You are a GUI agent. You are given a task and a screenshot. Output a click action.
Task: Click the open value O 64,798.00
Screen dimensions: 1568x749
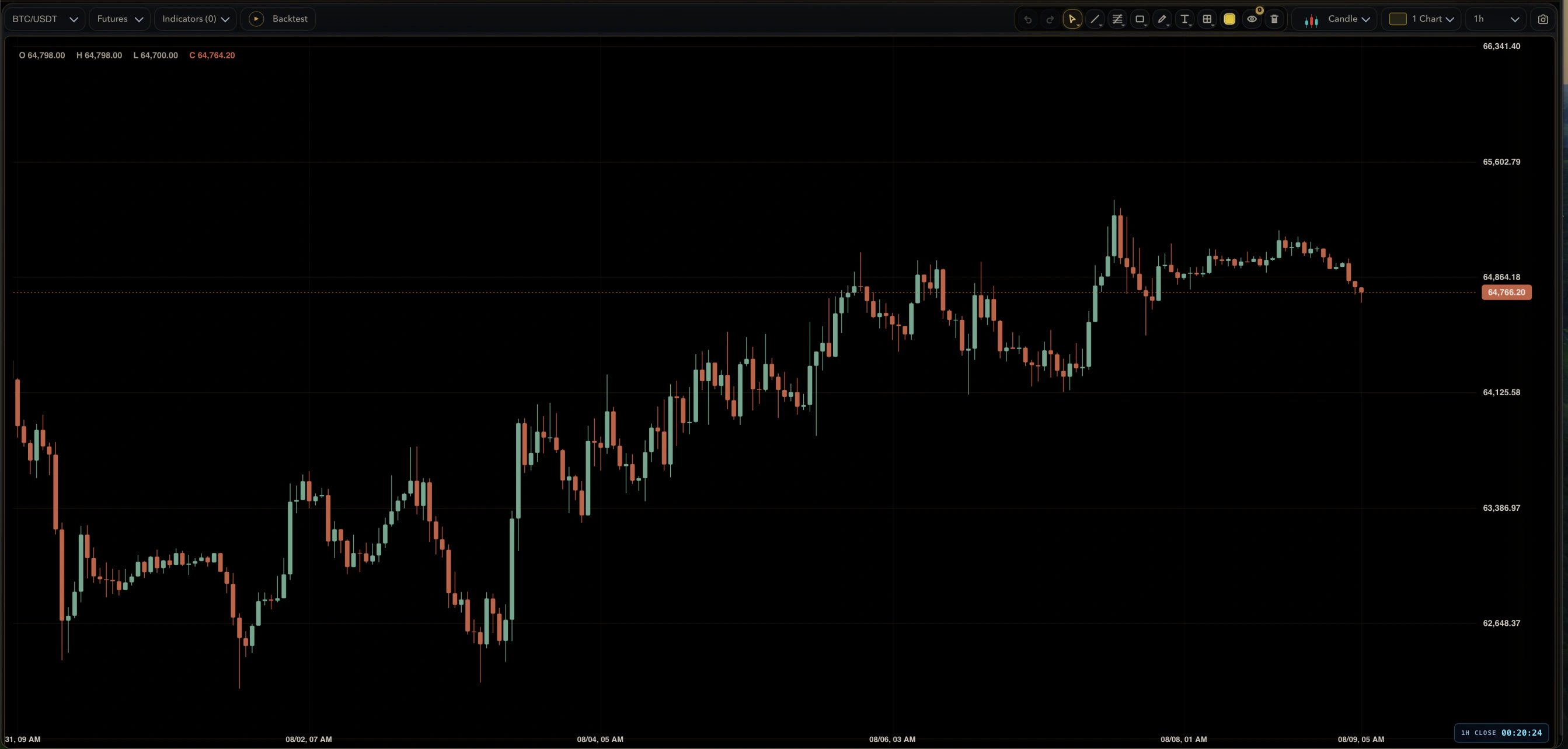coord(42,55)
